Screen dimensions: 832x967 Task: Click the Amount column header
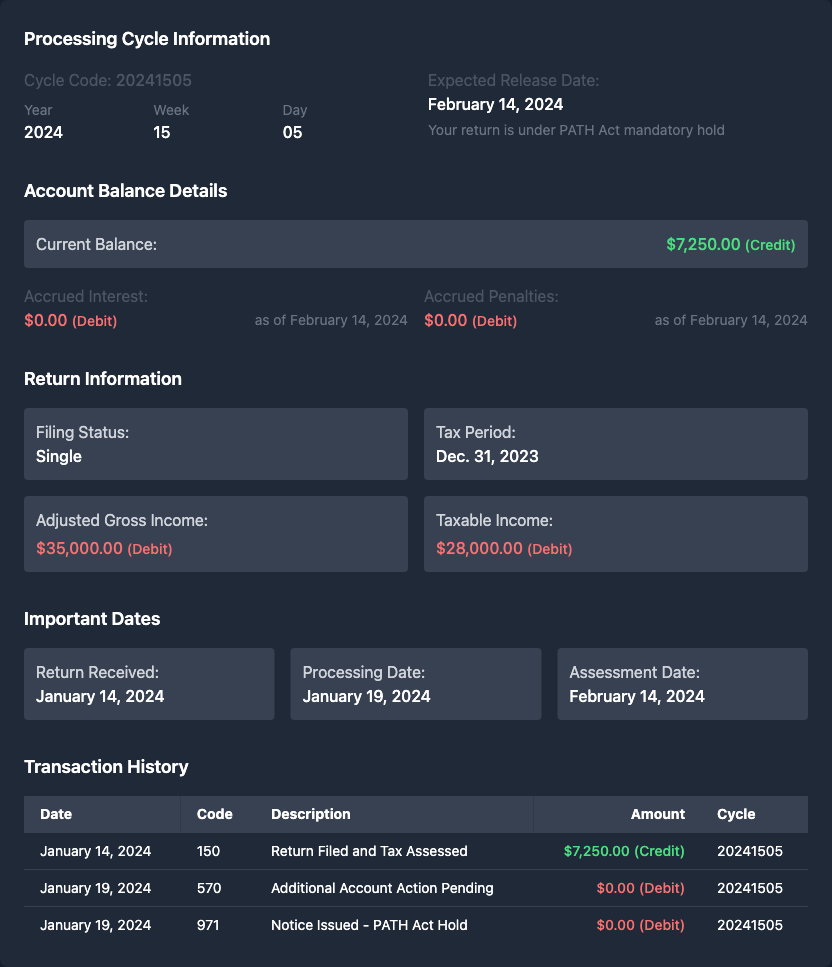tap(657, 814)
